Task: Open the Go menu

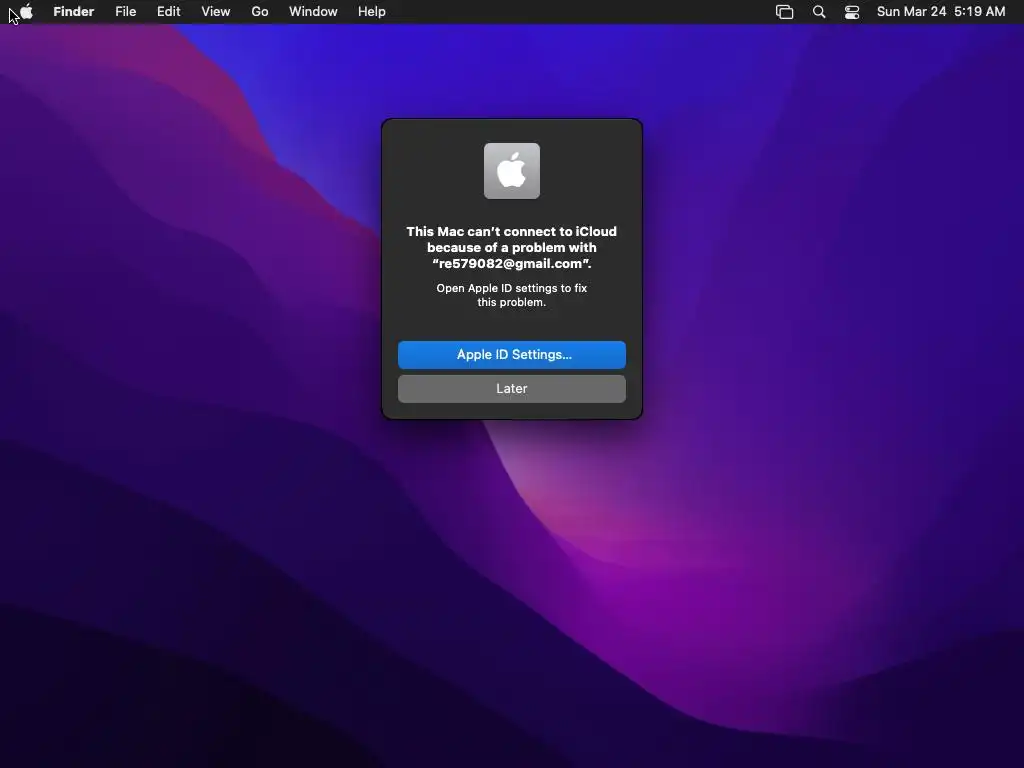Action: tap(260, 12)
